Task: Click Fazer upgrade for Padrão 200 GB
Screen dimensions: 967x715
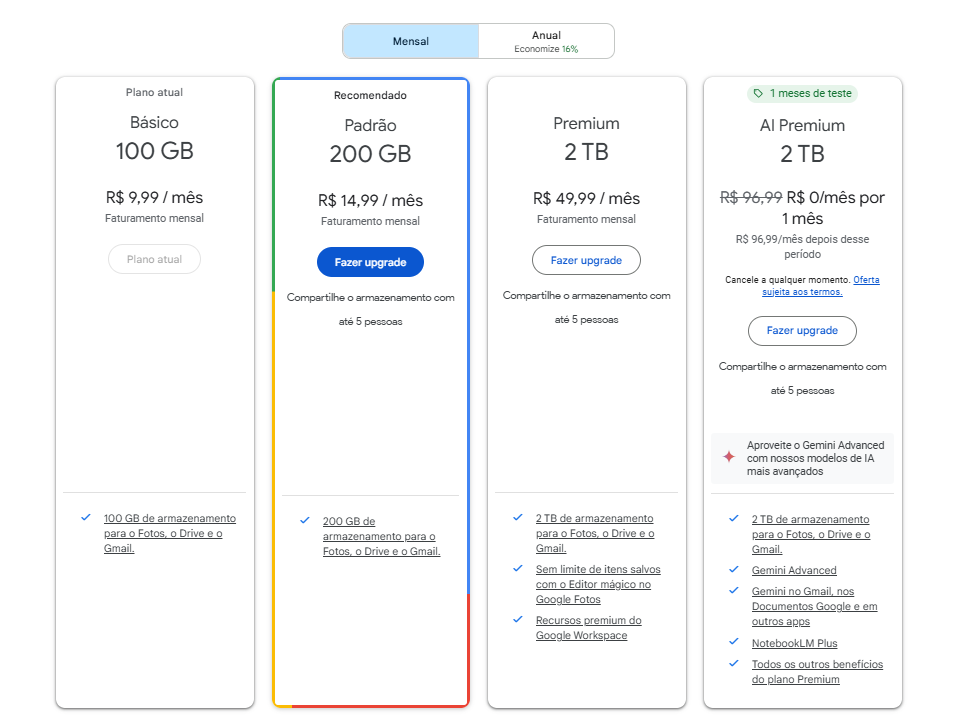Action: (x=370, y=262)
